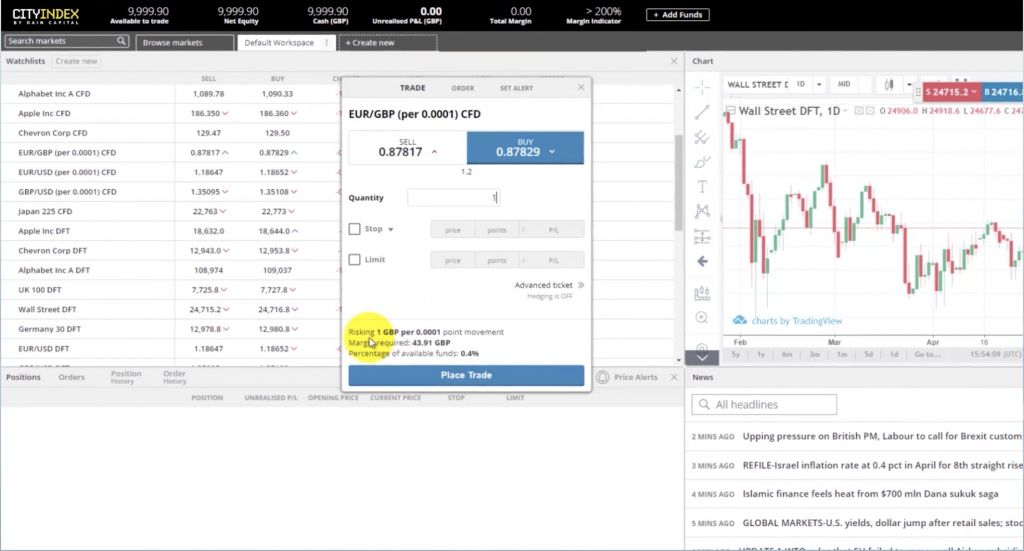This screenshot has width=1024, height=551.
Task: Enable the Limit order checkbox
Action: click(x=355, y=260)
